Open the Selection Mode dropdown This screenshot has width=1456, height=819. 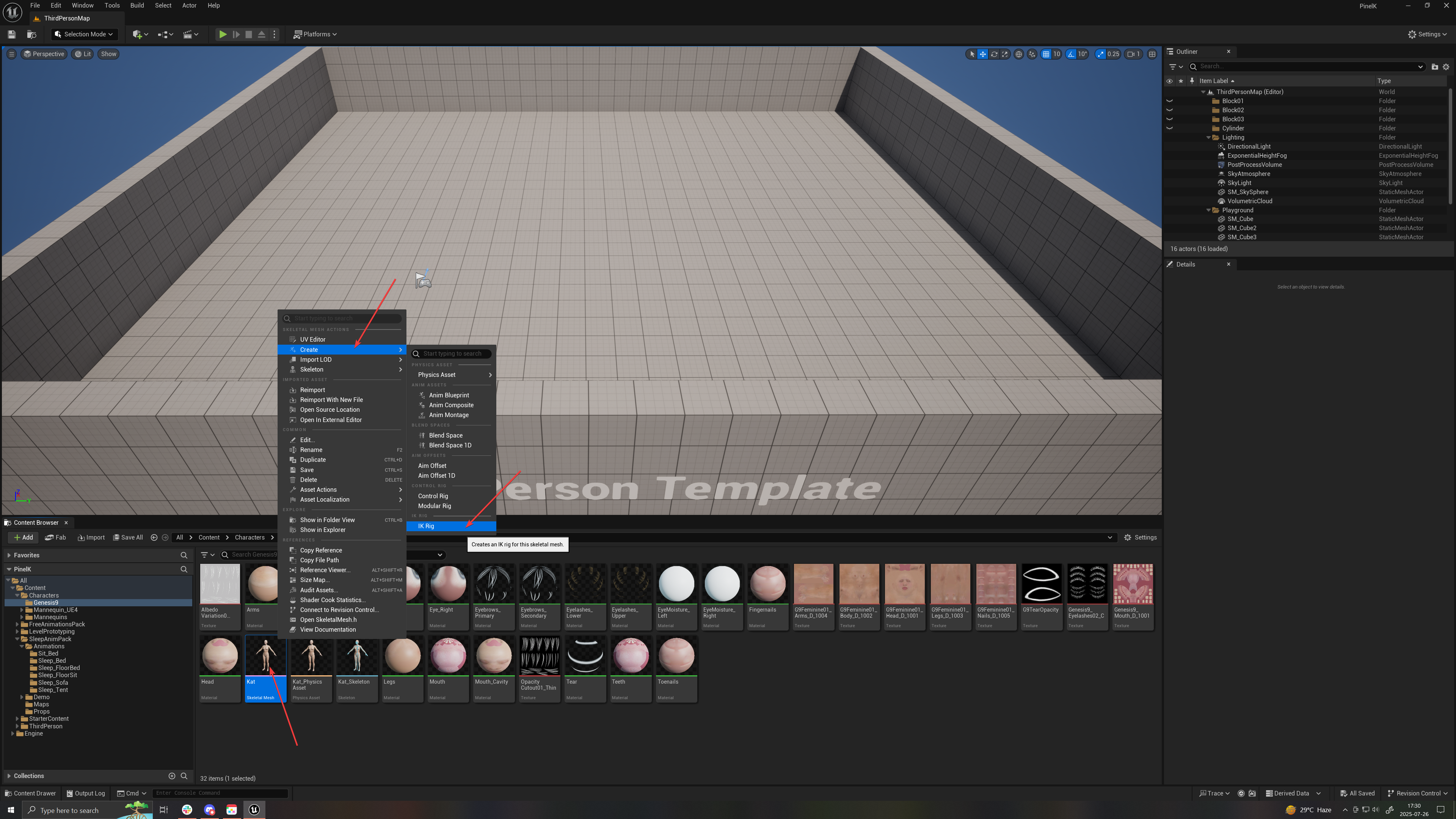[x=84, y=35]
